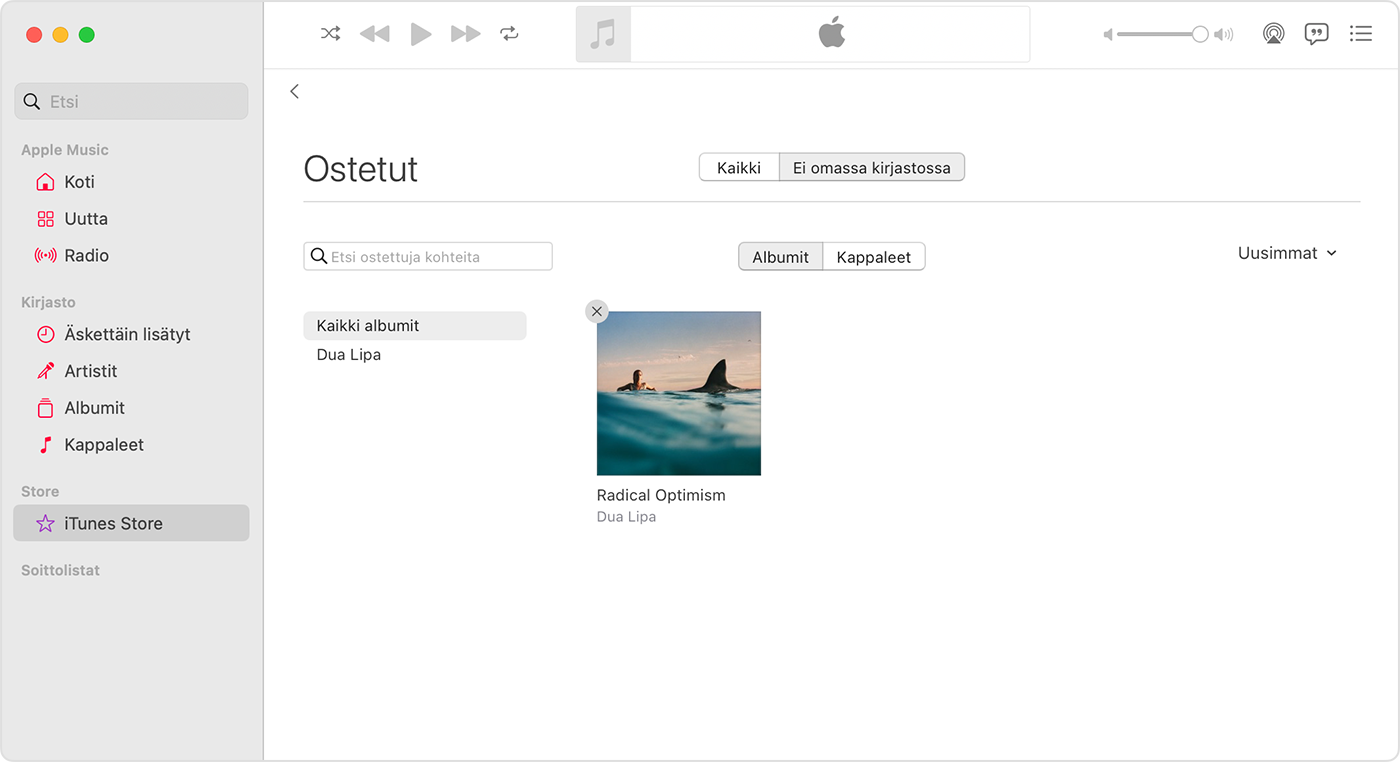Switch purchases filter to Kaikki
1400x762 pixels.
pyautogui.click(x=739, y=167)
